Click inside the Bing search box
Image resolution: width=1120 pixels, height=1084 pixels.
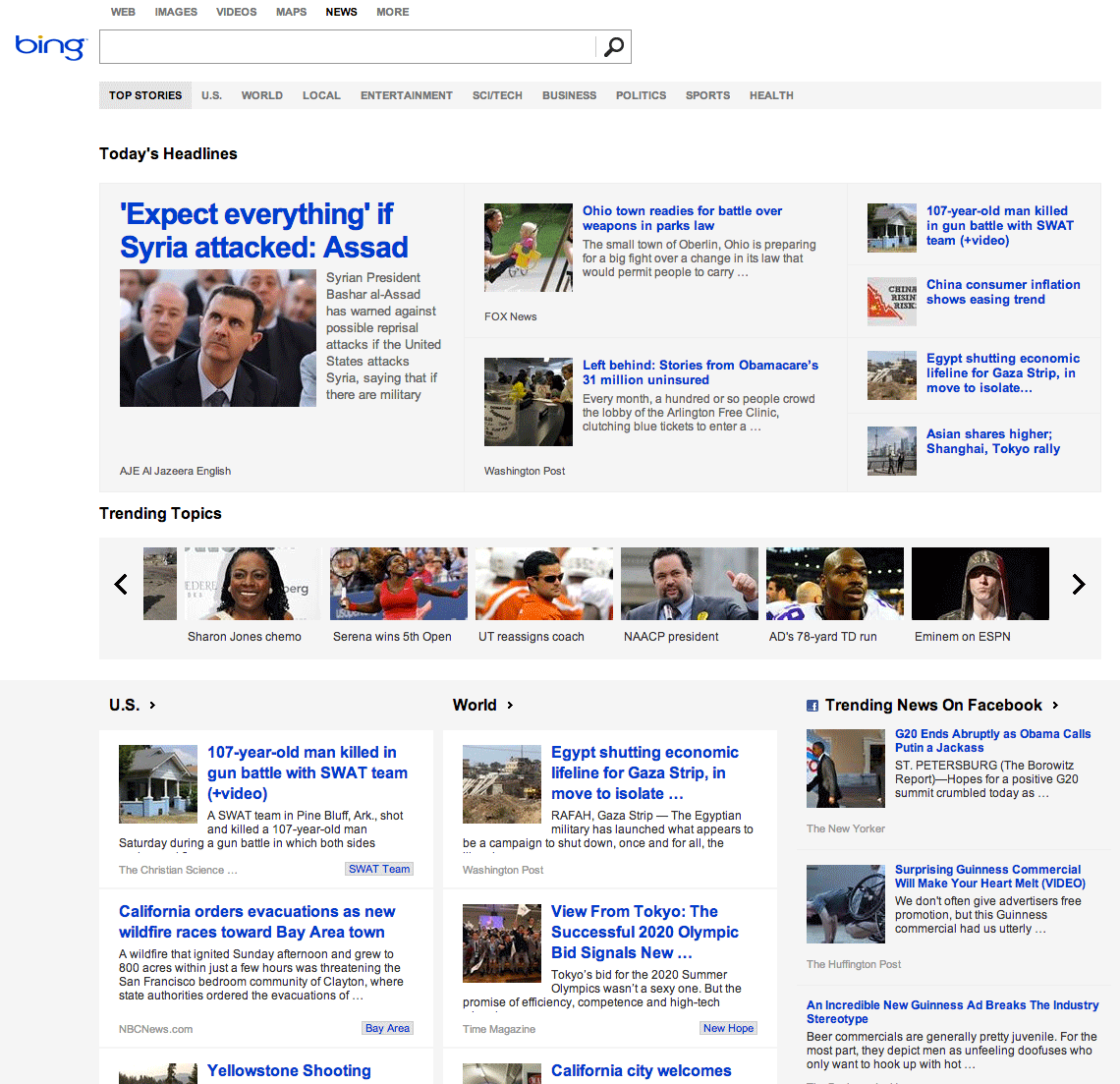click(347, 46)
